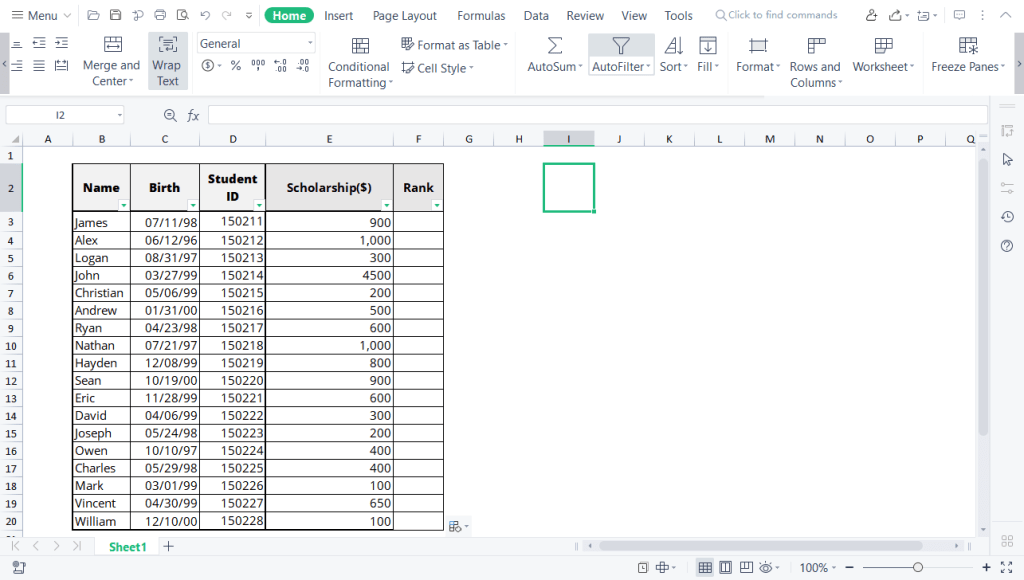This screenshot has width=1024, height=580.
Task: Click the print icon in quick access toolbar
Action: (160, 16)
